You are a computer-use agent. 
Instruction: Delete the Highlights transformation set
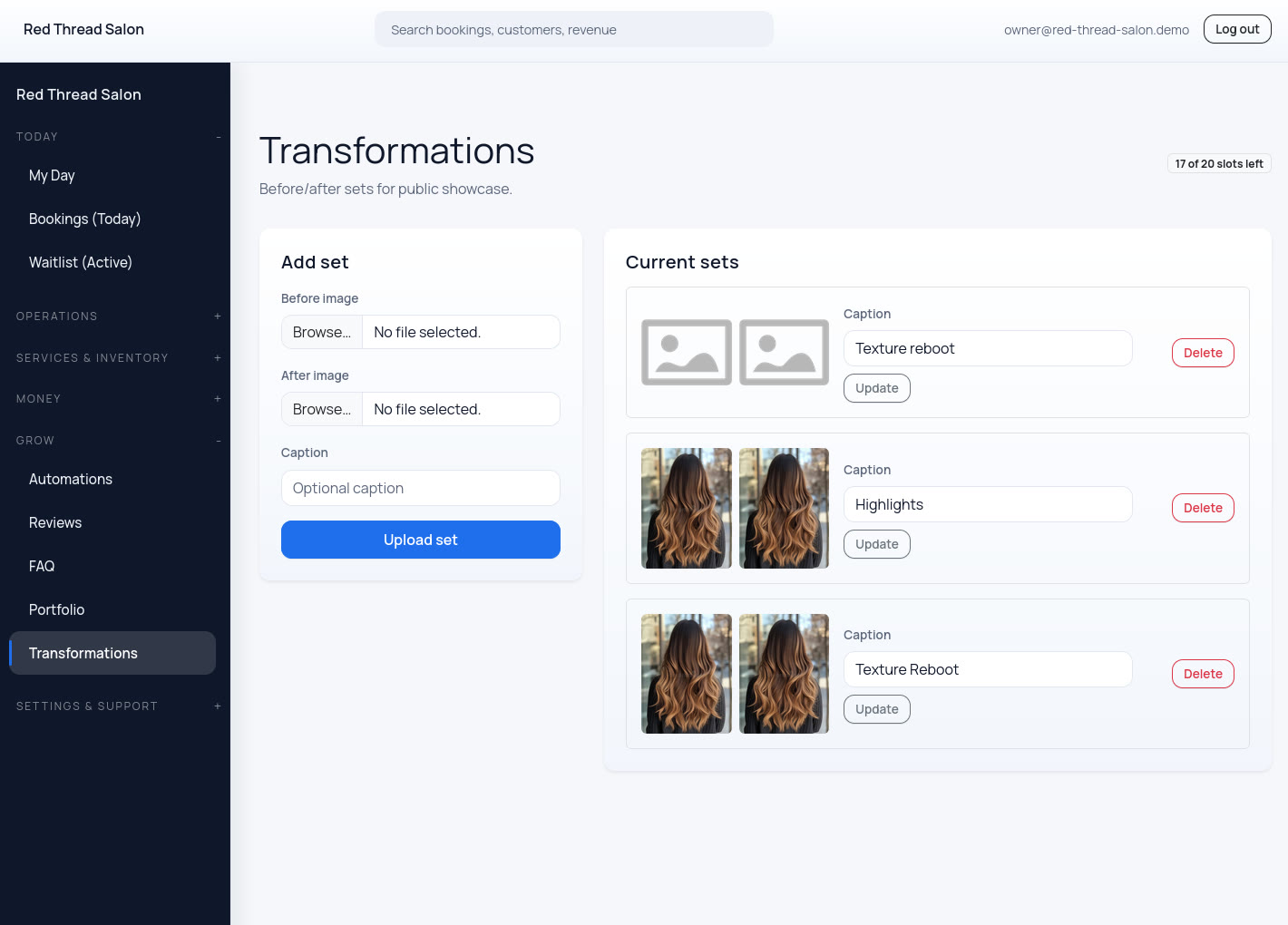click(x=1202, y=508)
